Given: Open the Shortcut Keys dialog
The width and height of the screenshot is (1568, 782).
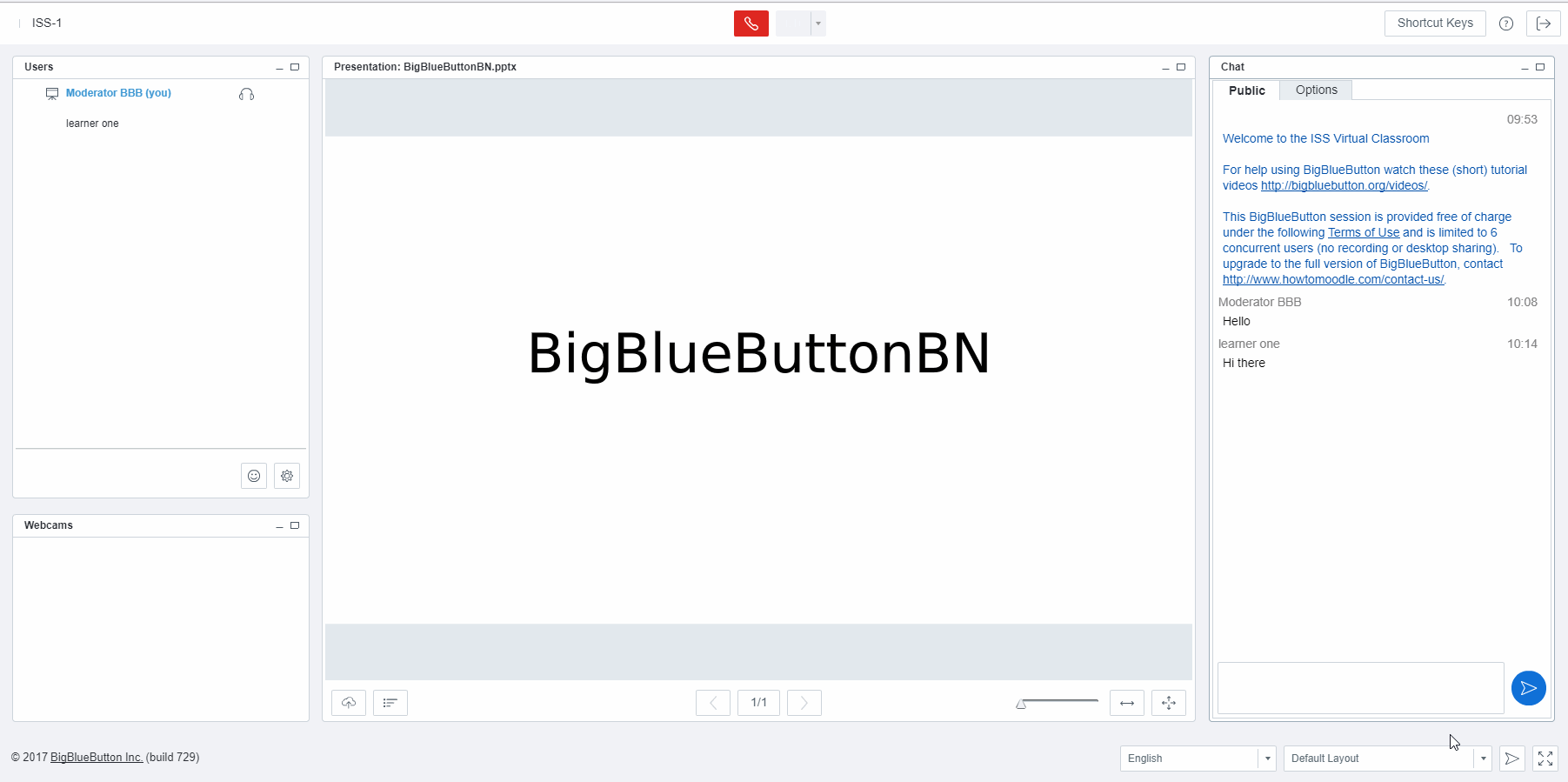Looking at the screenshot, I should coord(1435,23).
